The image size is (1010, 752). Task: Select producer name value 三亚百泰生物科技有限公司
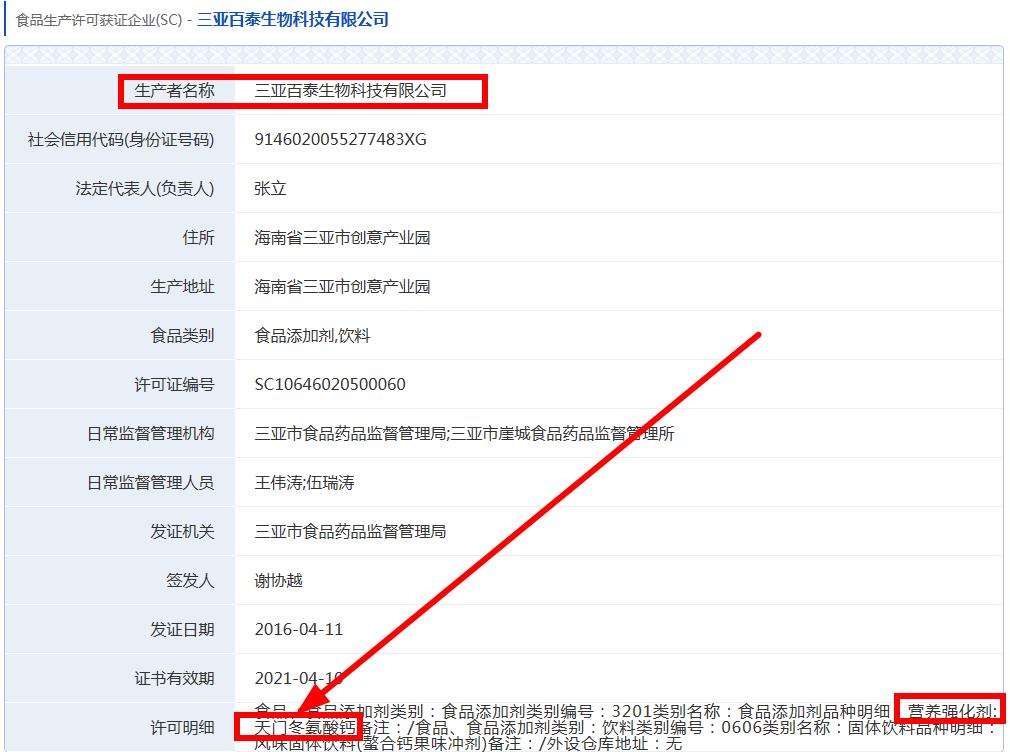pos(350,91)
